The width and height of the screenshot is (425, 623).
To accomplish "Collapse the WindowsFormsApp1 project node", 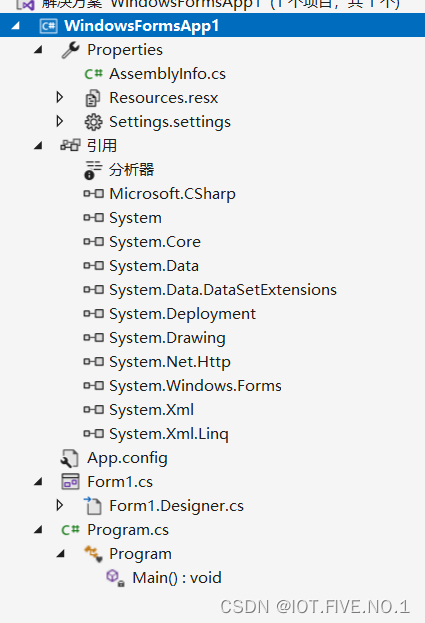I will (x=16, y=26).
